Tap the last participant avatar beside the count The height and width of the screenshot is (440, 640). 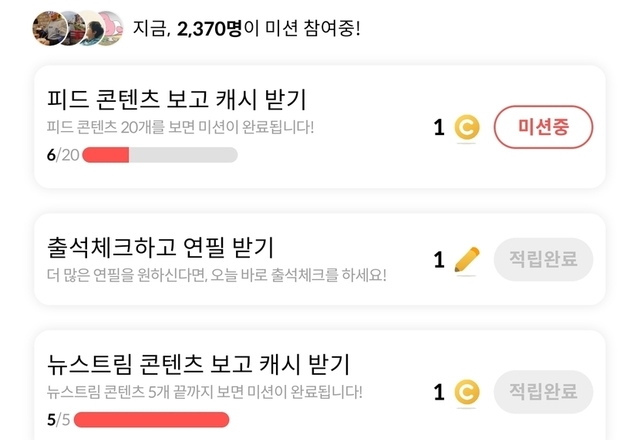pos(109,27)
